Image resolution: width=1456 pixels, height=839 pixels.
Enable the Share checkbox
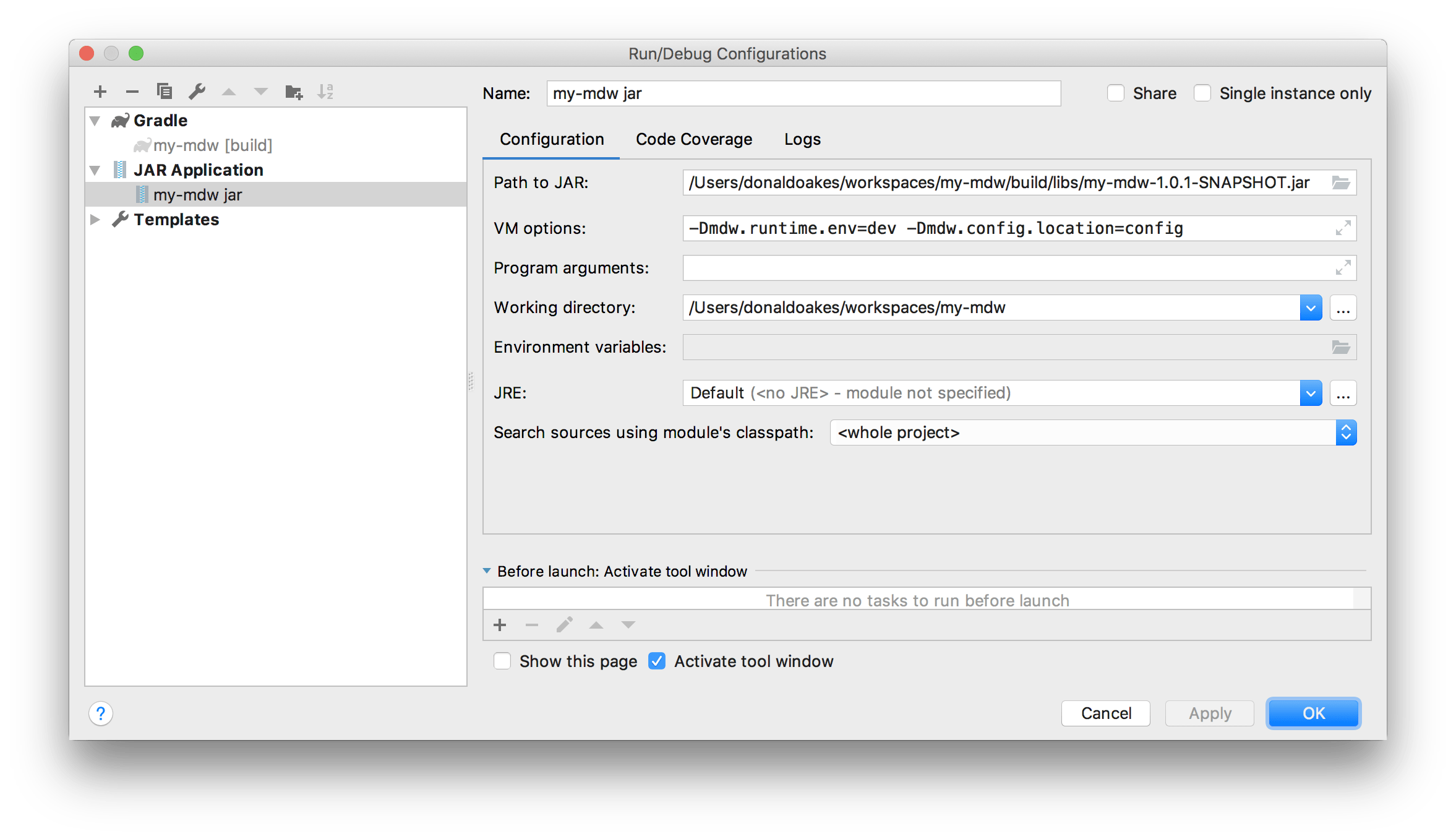point(1116,93)
